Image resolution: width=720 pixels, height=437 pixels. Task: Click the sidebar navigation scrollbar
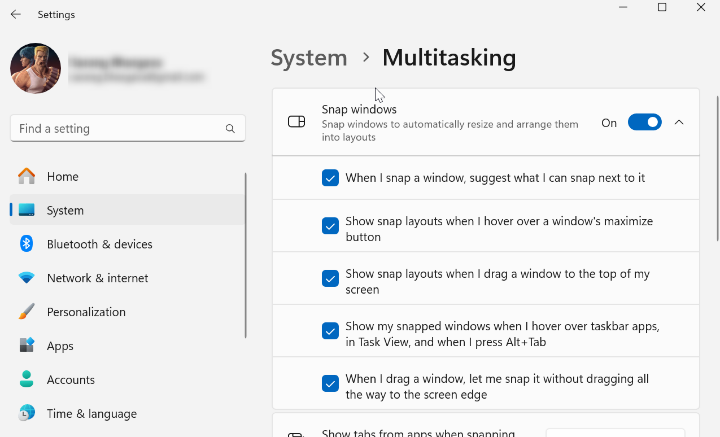click(x=246, y=255)
